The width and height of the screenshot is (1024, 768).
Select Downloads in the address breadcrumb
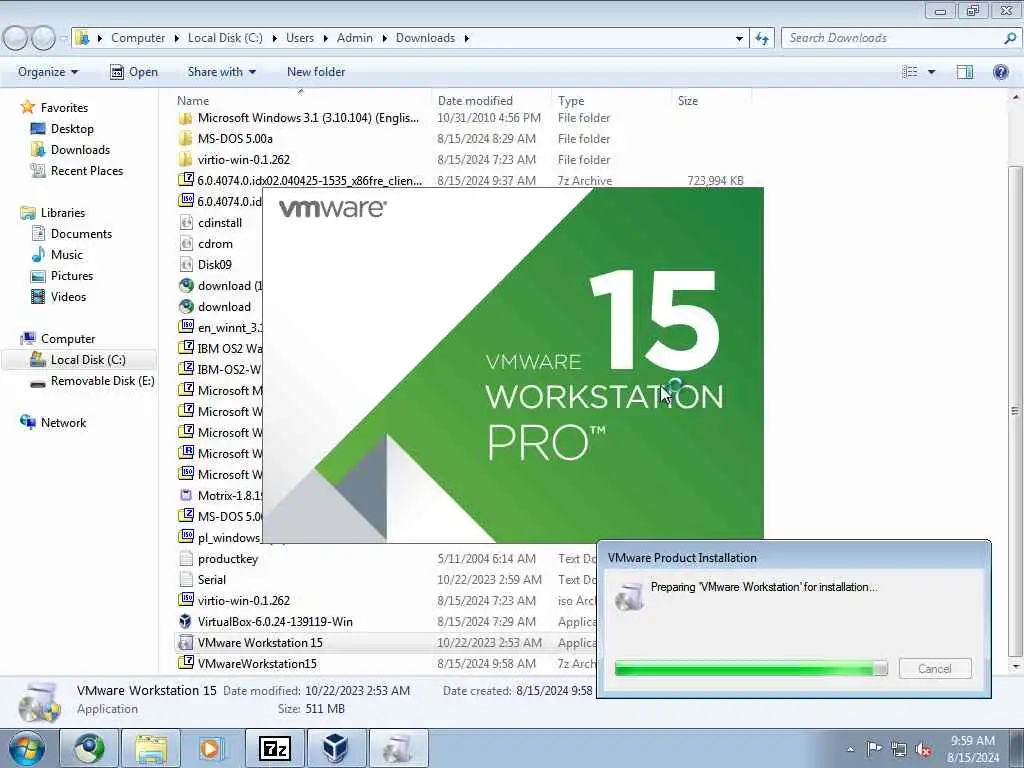425,38
